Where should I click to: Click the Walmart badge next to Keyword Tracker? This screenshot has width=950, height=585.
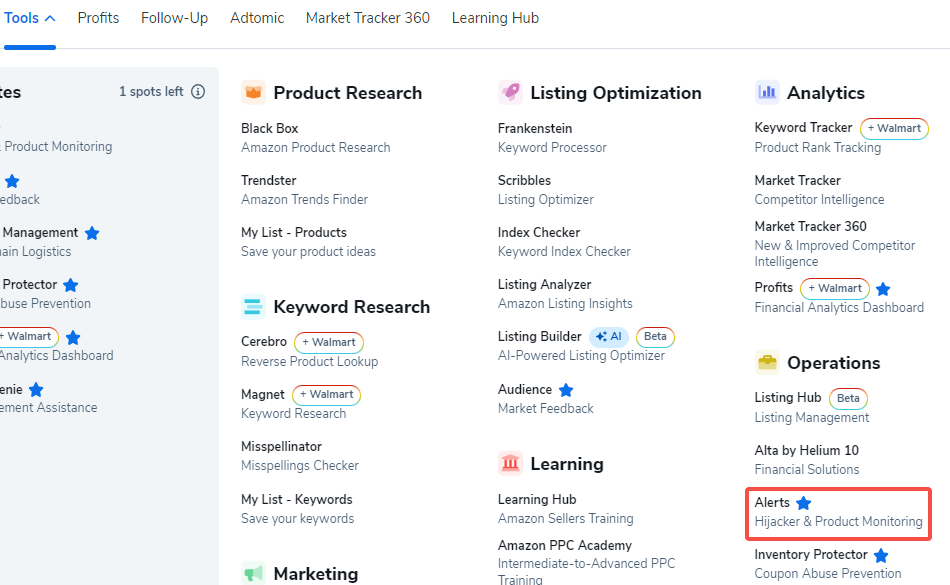coord(894,128)
